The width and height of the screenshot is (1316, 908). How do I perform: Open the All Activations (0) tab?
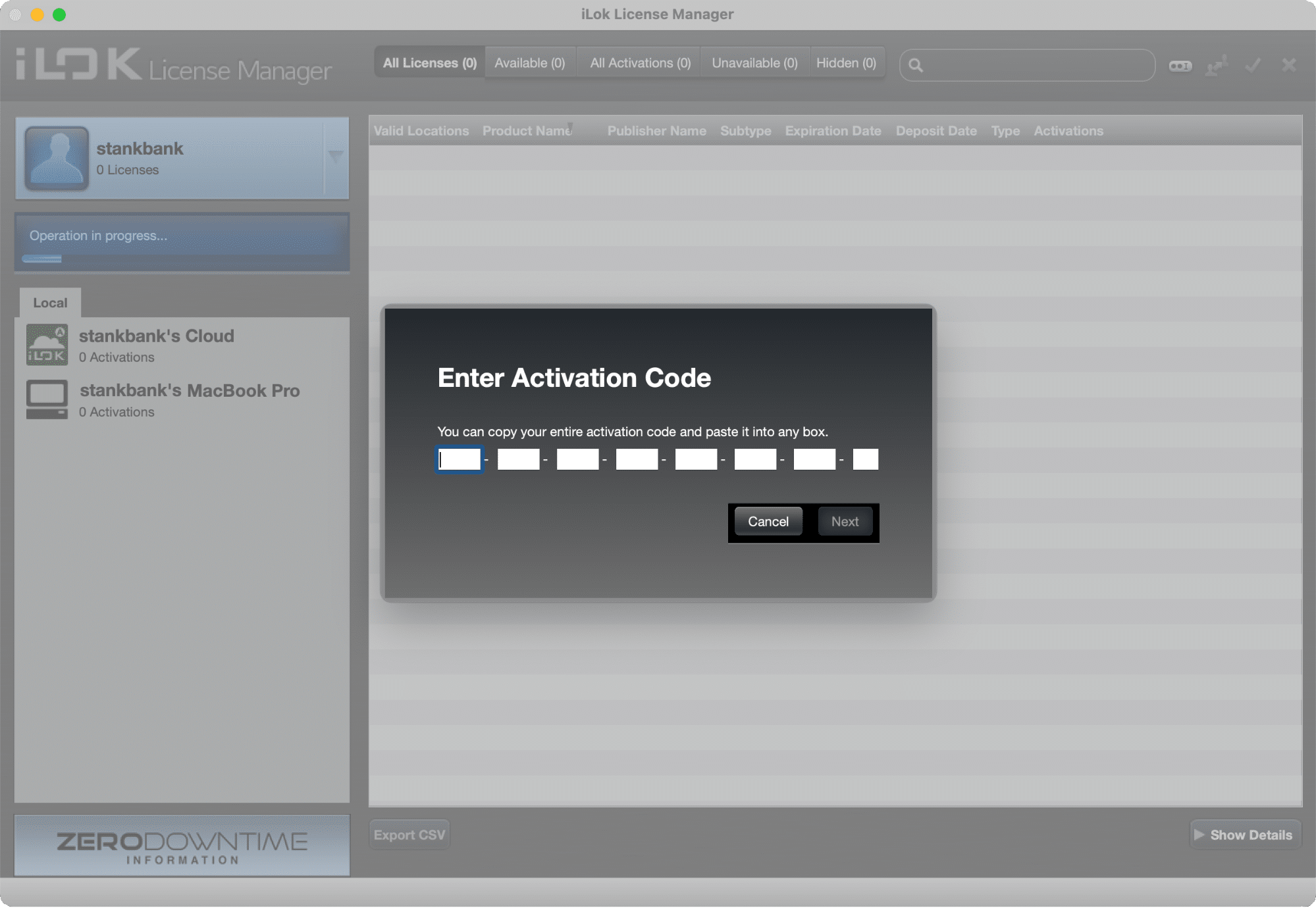(x=640, y=63)
